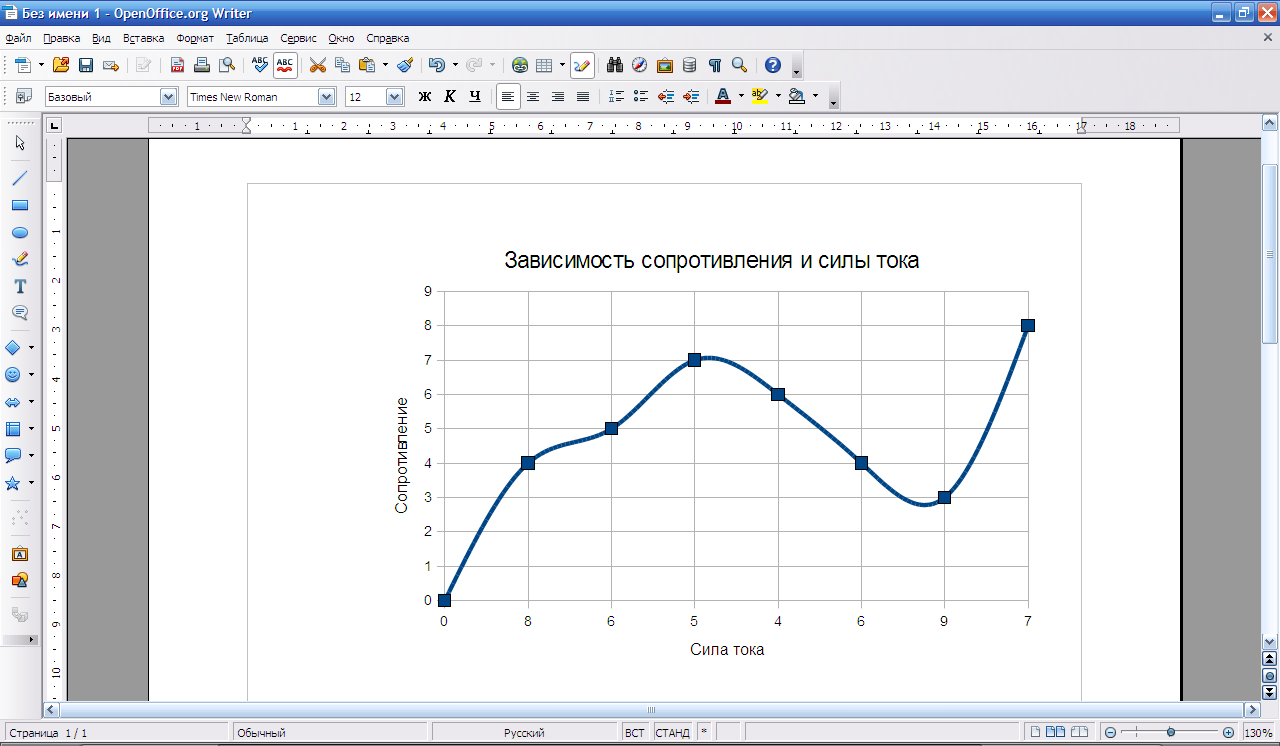Select the Format Paintbrush
The image size is (1280, 746).
point(405,65)
